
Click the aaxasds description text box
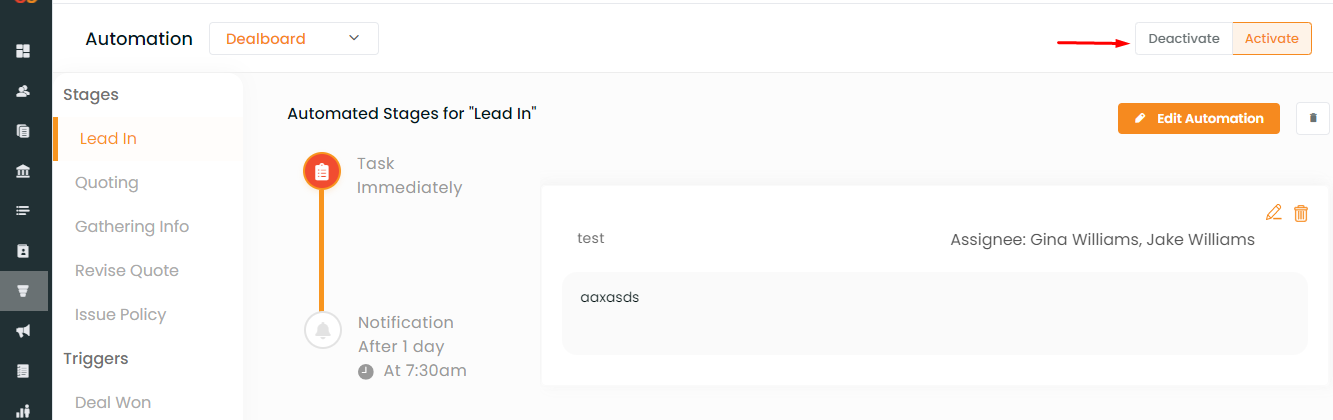pos(935,313)
